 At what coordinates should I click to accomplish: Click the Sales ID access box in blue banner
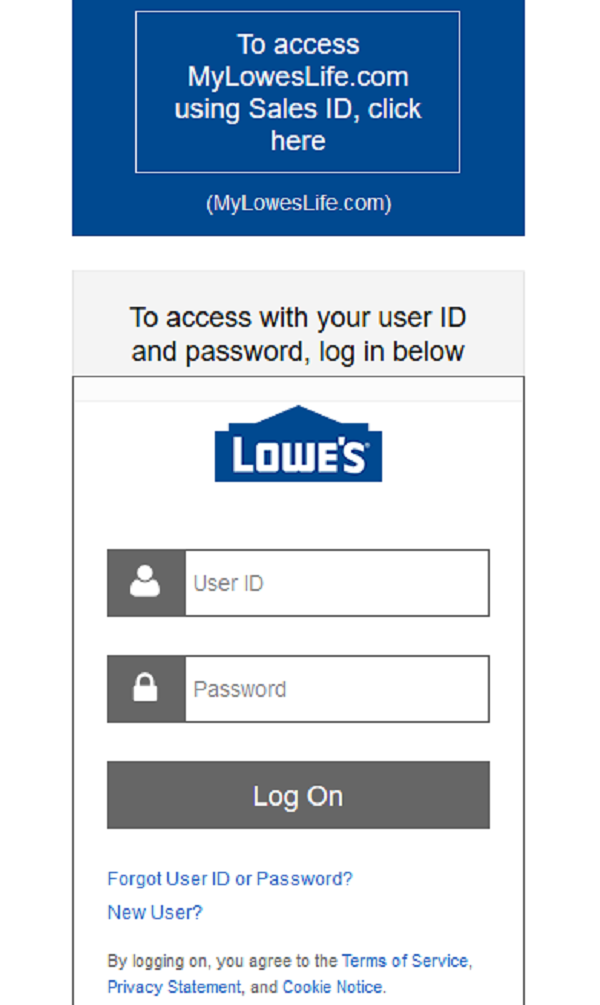tap(298, 91)
